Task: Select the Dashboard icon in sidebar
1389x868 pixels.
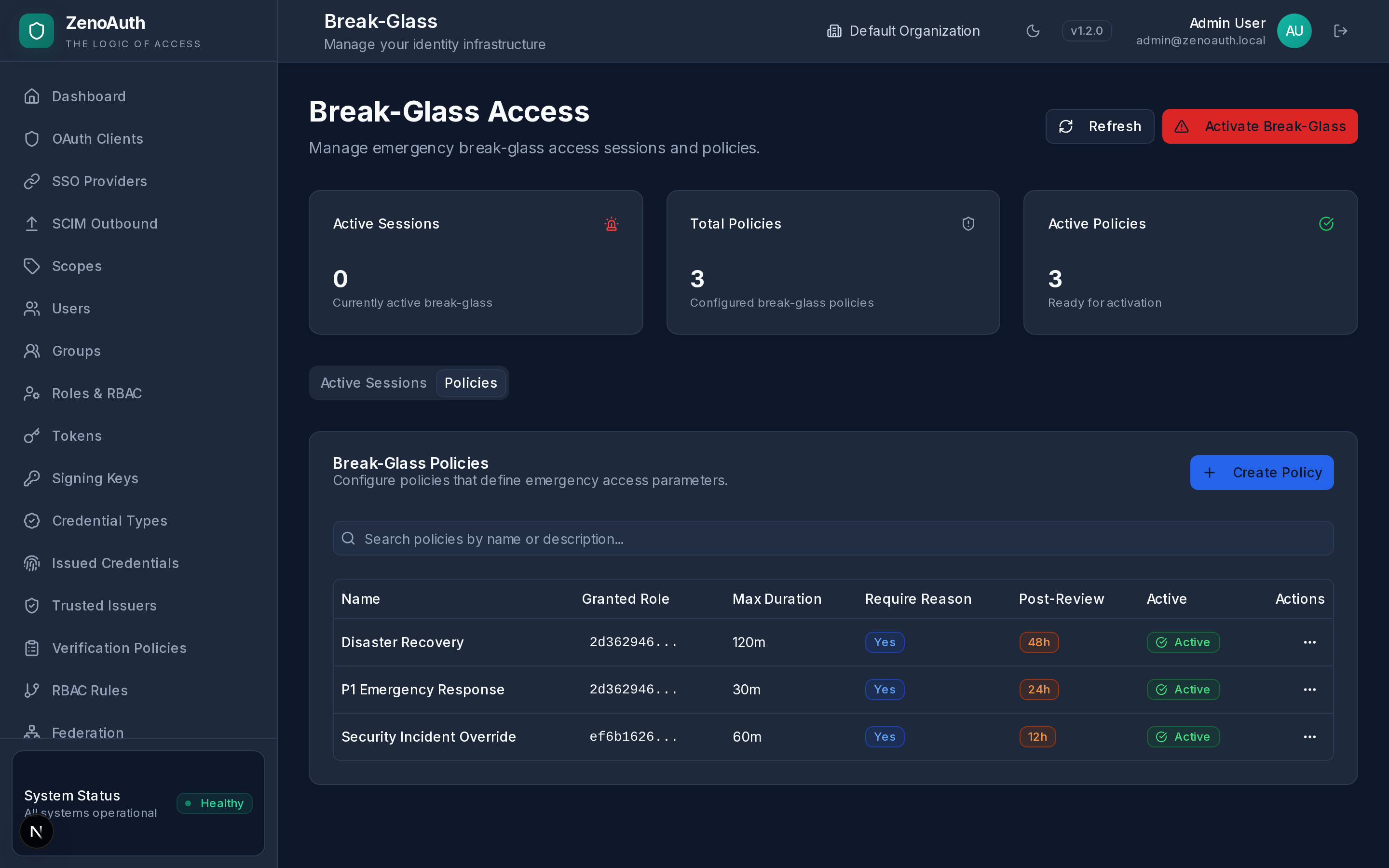Action: pyautogui.click(x=31, y=96)
